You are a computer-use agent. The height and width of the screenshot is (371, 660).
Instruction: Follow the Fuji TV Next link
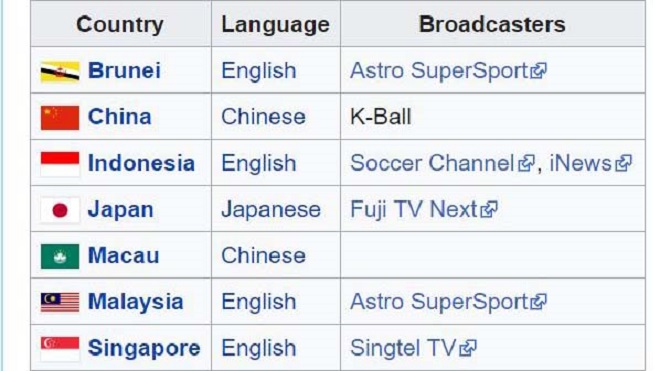[413, 209]
